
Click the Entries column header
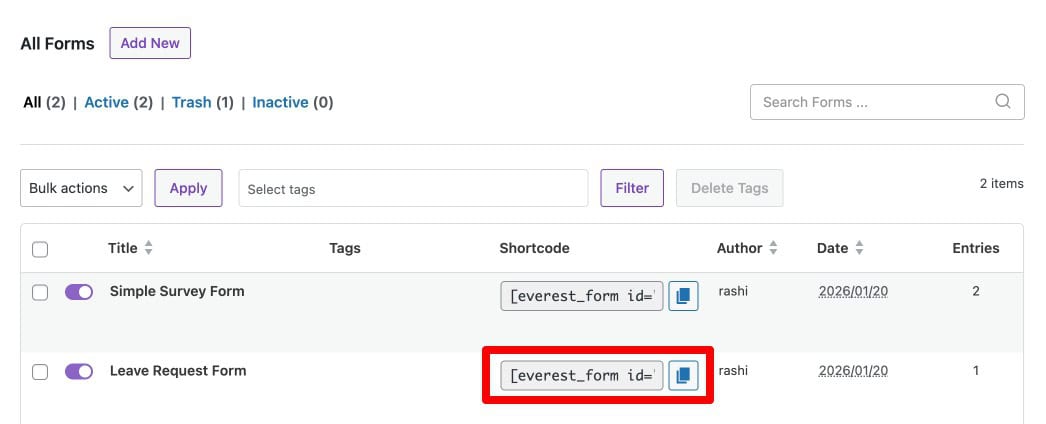tap(976, 248)
